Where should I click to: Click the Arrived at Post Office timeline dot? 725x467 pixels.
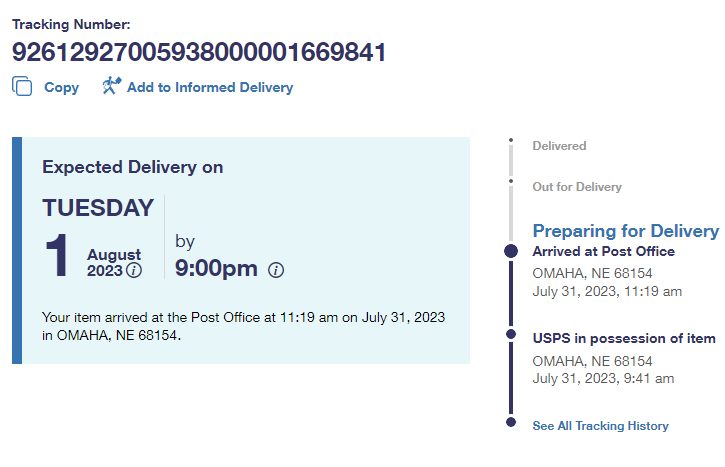point(511,251)
